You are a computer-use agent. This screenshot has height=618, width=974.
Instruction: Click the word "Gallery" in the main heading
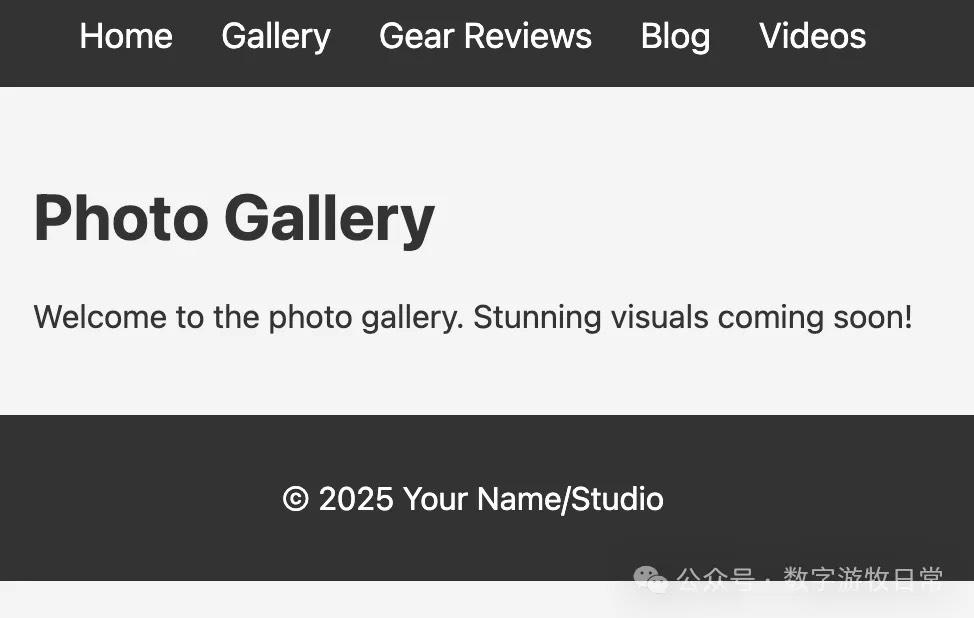[x=329, y=218]
